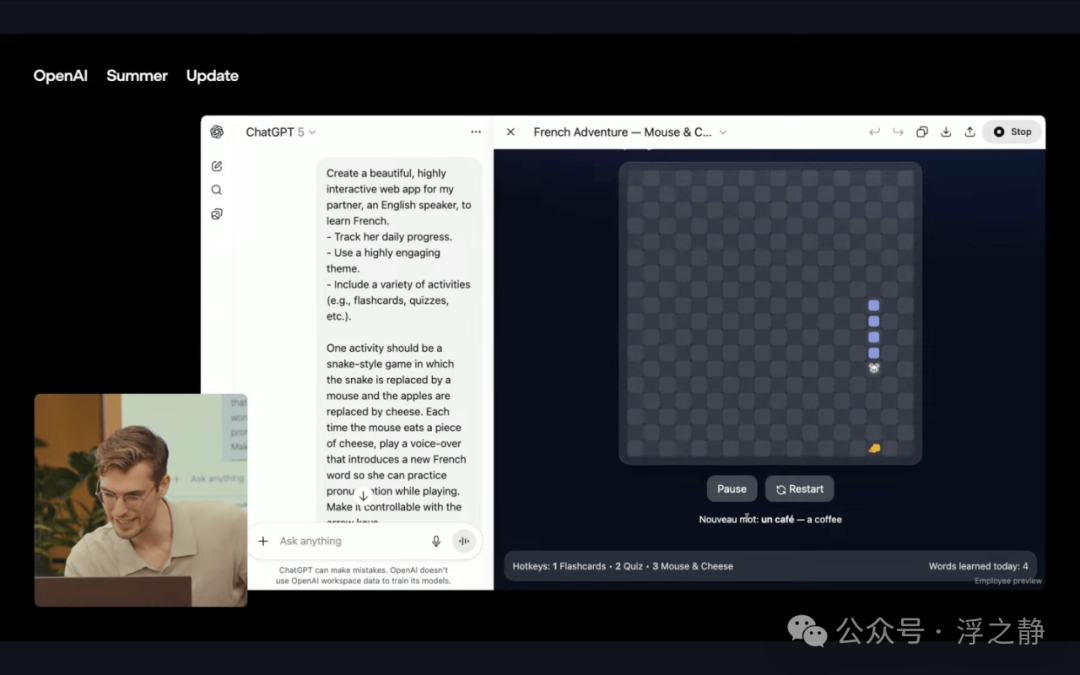This screenshot has height=675, width=1080.
Task: Click the "2 Quiz" hotkey label
Action: [629, 566]
